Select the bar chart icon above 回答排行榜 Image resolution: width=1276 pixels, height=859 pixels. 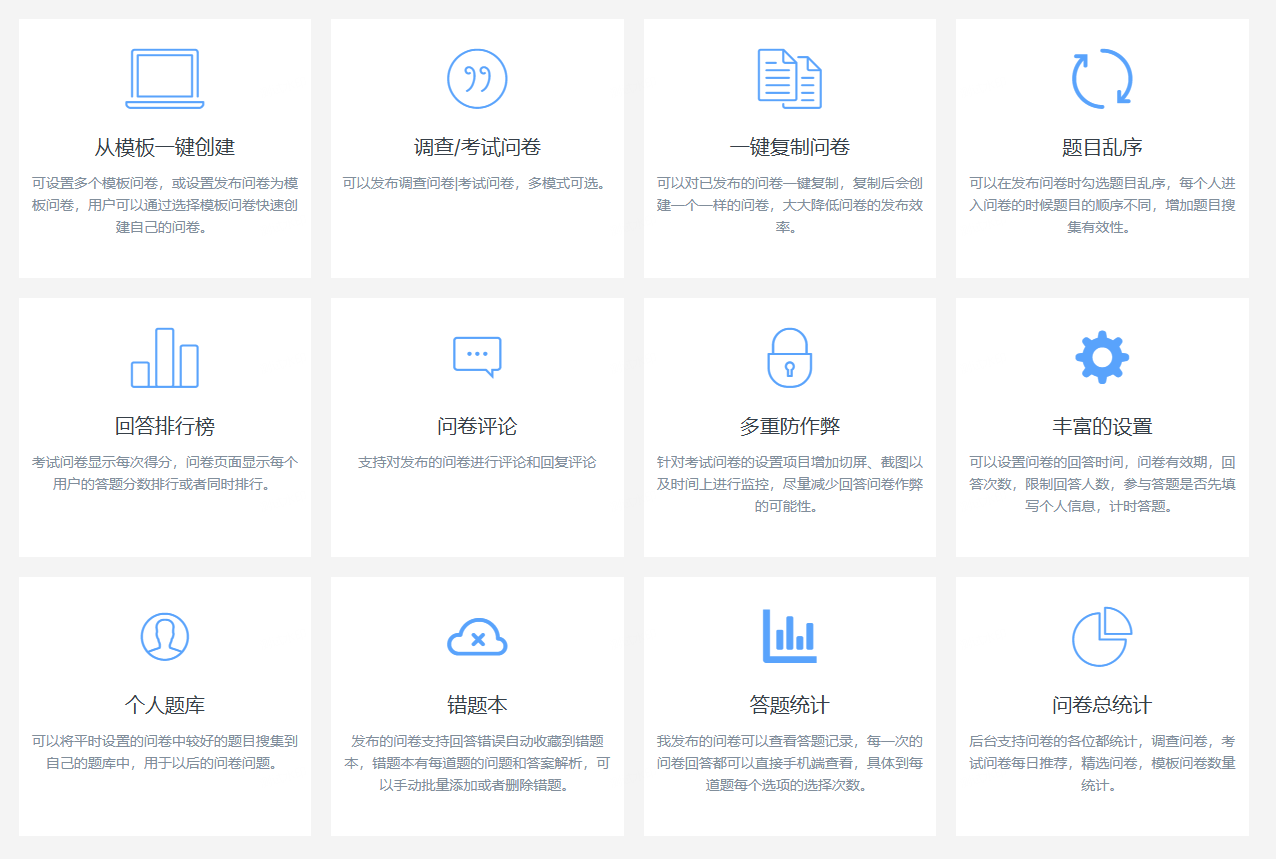[x=164, y=356]
